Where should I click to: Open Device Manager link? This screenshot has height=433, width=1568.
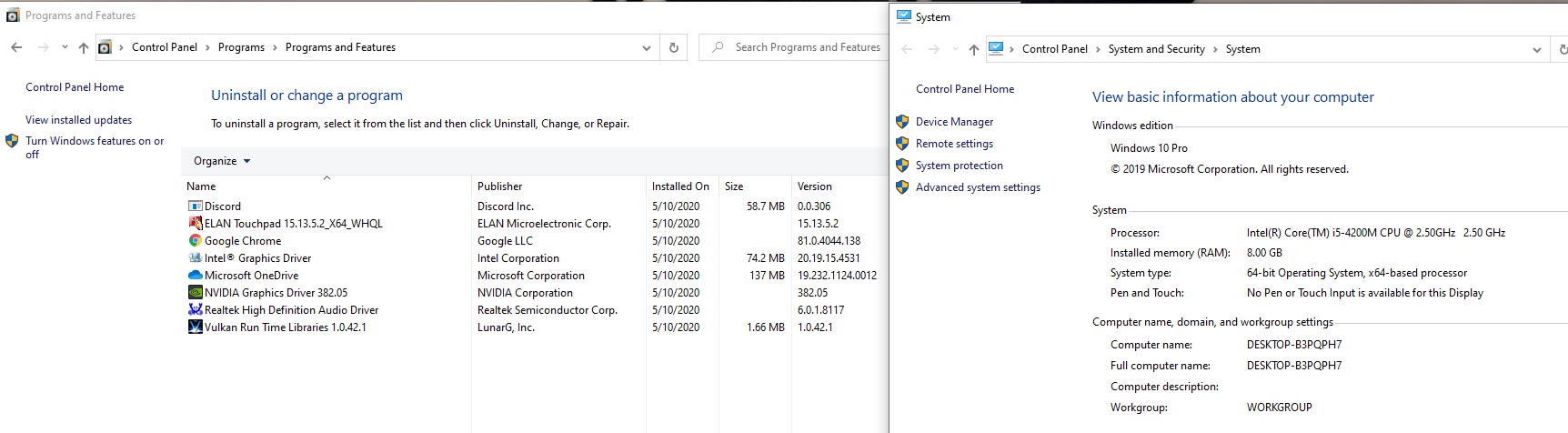[954, 122]
